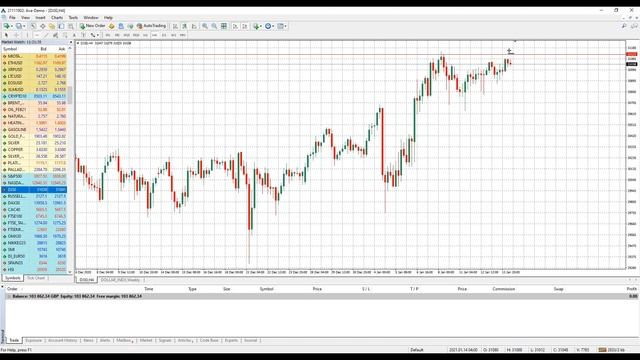Screen dimensions: 640x360
Task: Select XRPUSD row in Market Watch
Action: 34,69
